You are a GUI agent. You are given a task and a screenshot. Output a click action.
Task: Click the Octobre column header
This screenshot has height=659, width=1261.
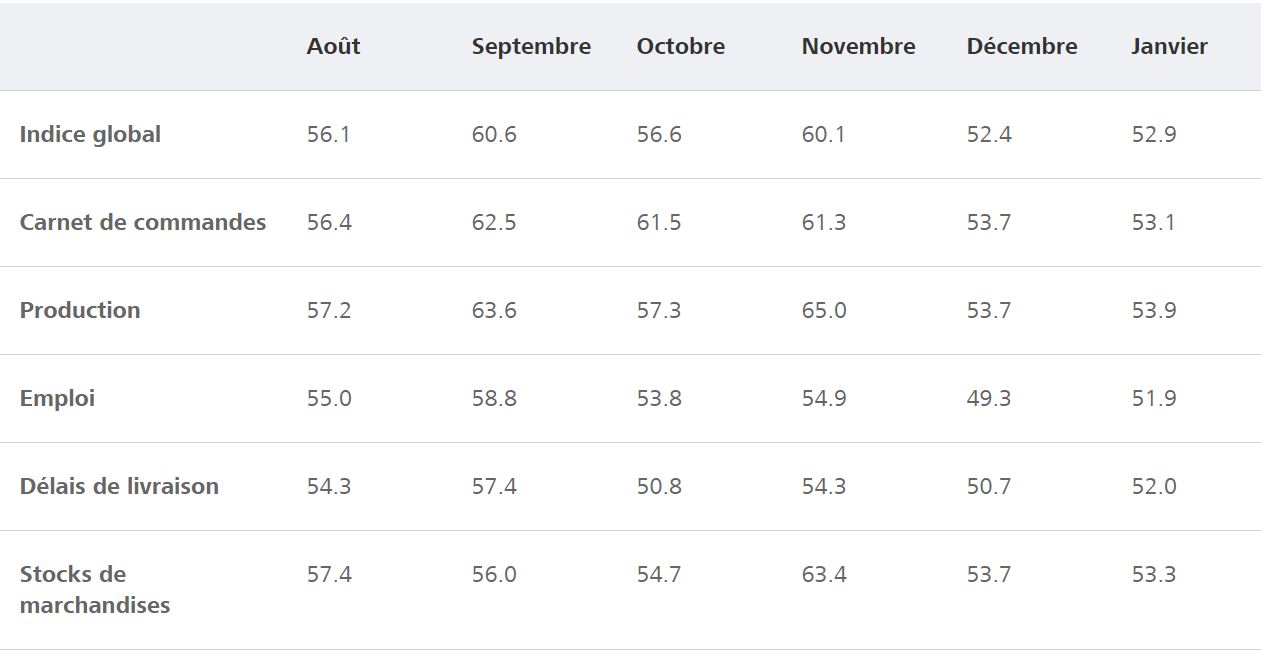pos(680,46)
